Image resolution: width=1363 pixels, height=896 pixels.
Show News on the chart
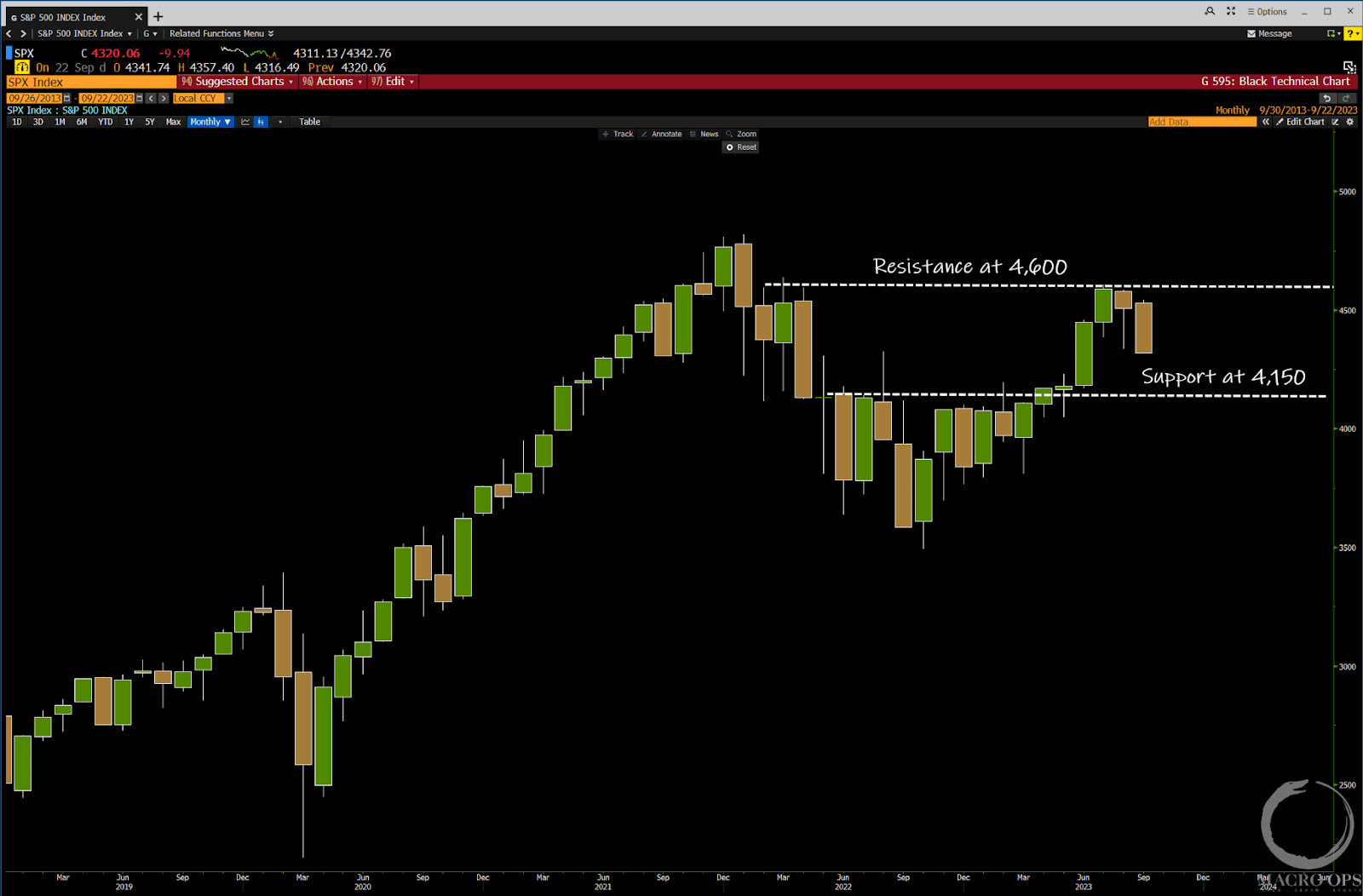tap(705, 134)
